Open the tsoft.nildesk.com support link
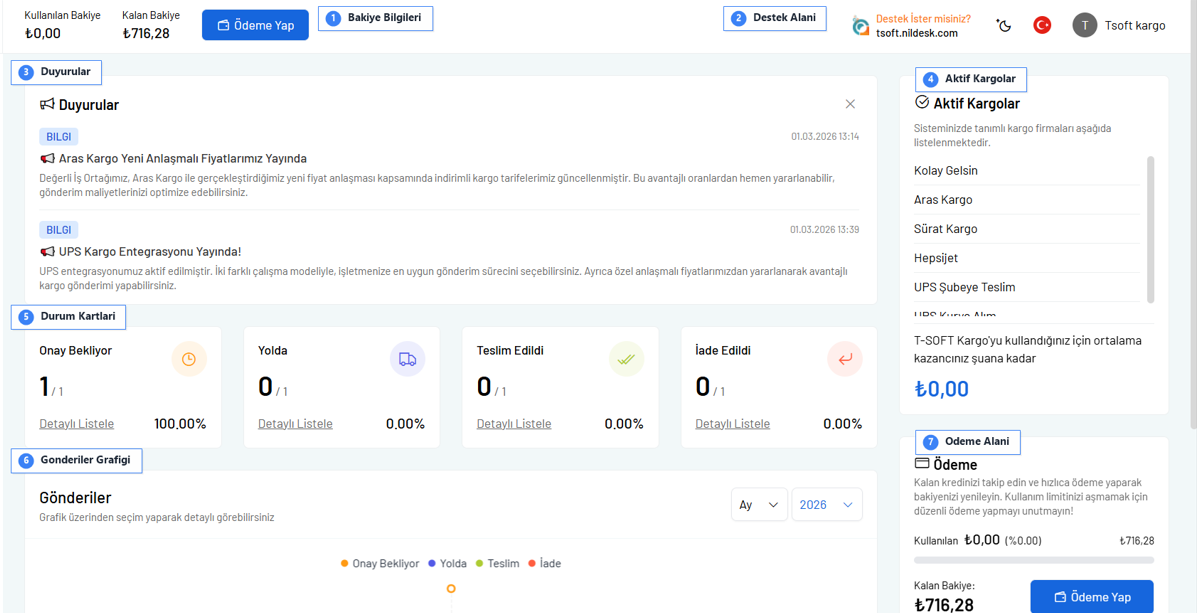The width and height of the screenshot is (1197, 613). pyautogui.click(x=916, y=33)
